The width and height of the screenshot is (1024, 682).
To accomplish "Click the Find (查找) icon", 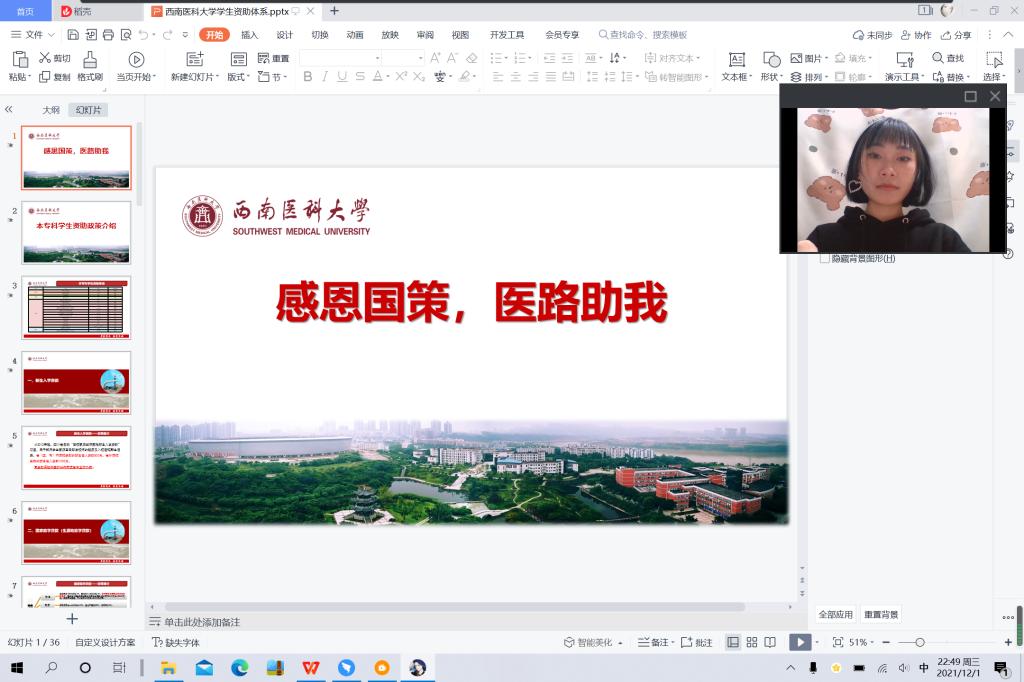I will [948, 58].
